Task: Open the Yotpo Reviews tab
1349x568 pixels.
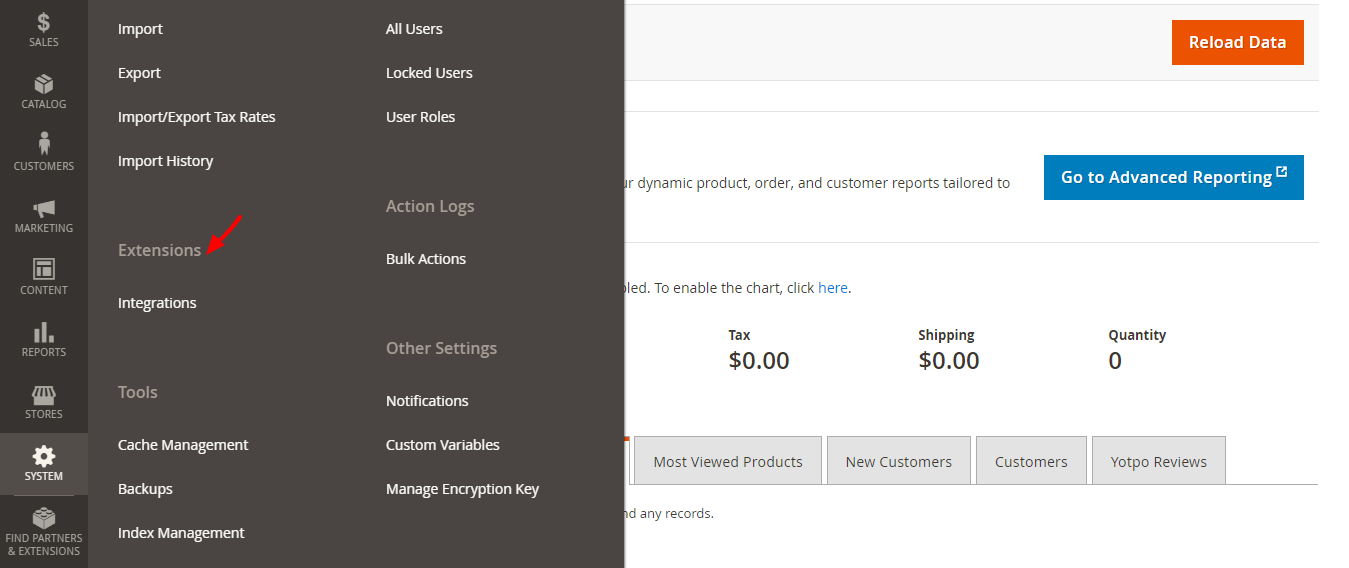Action: click(x=1158, y=461)
